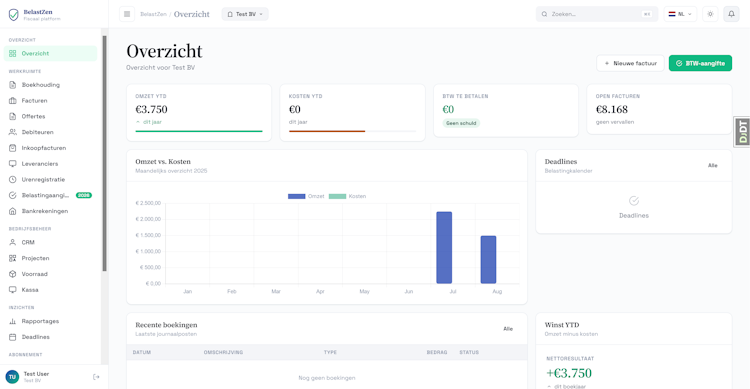750x389 pixels.
Task: Click the logout icon beside Test User
Action: point(96,377)
